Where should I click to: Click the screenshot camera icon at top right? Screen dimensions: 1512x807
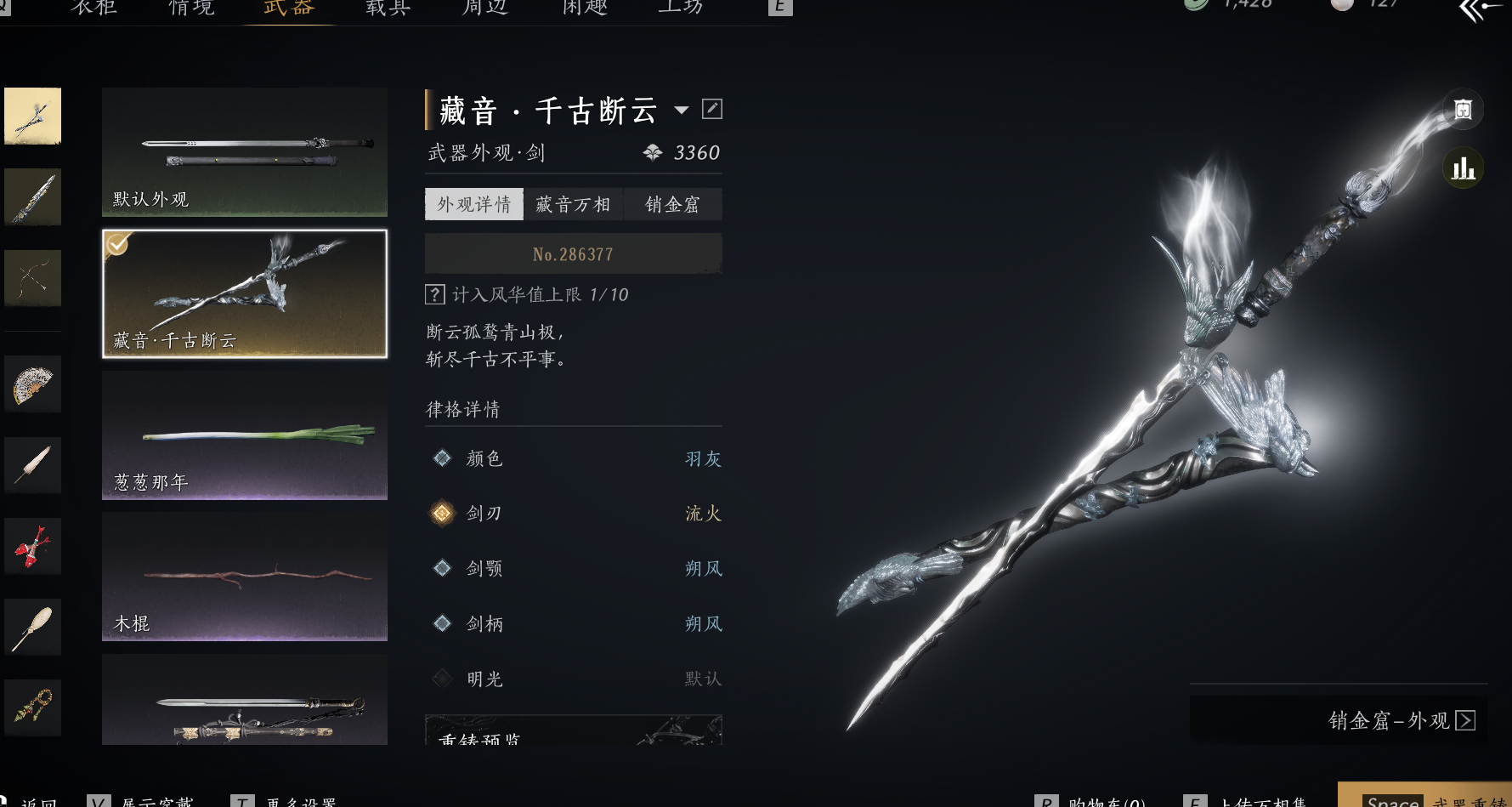[x=1463, y=110]
